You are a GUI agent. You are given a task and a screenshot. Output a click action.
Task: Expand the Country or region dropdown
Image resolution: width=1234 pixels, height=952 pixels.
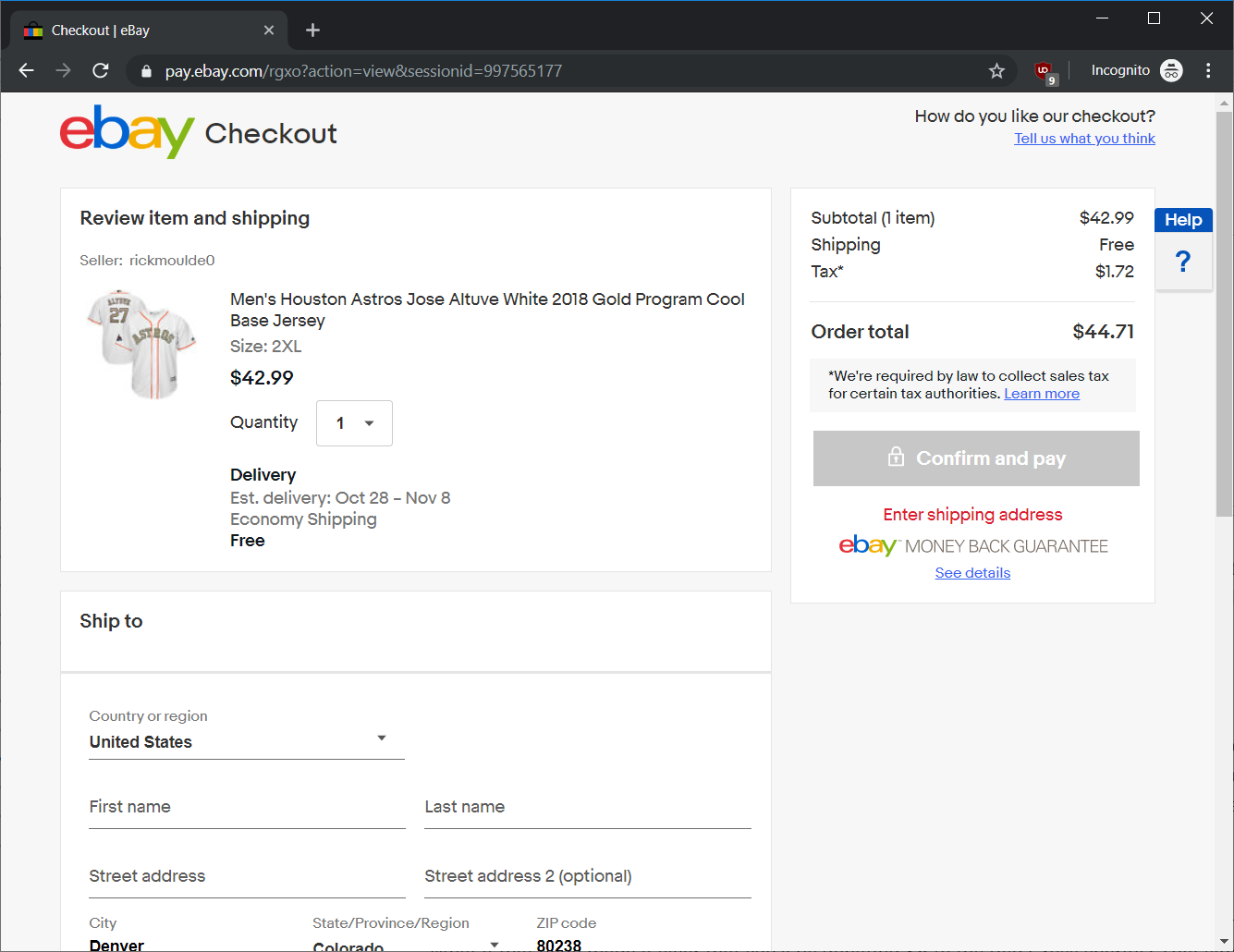[x=247, y=740]
